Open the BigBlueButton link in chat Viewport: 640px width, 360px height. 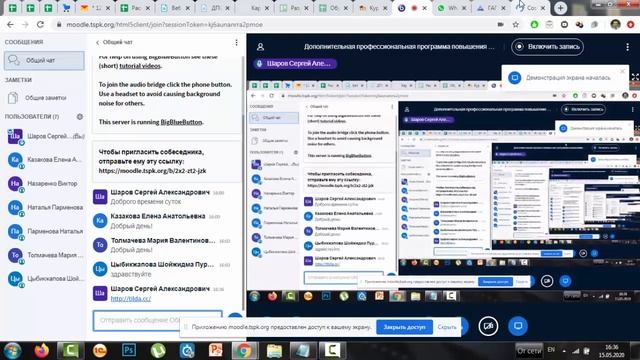(x=181, y=122)
